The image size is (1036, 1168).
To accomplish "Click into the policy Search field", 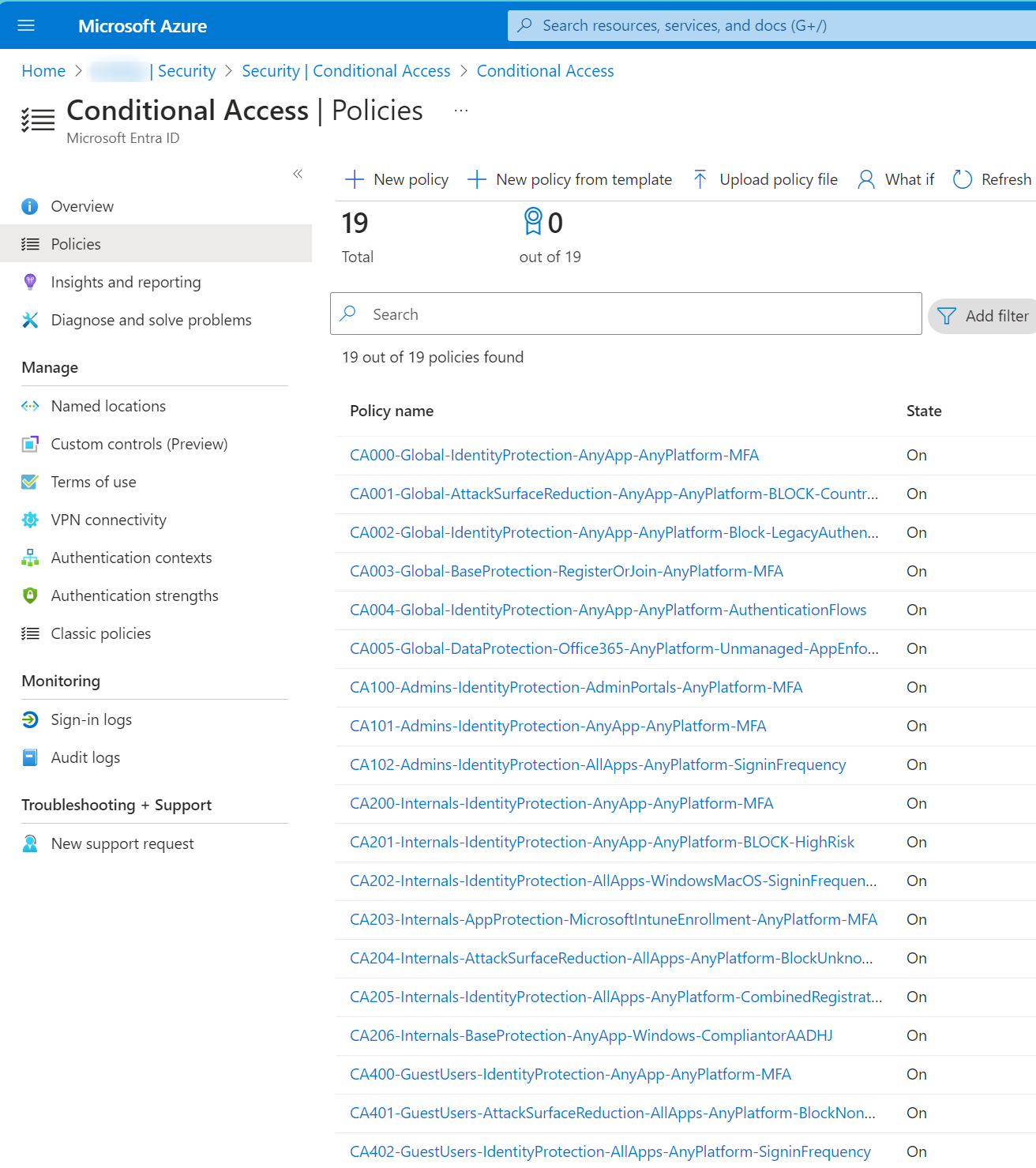I will [626, 314].
